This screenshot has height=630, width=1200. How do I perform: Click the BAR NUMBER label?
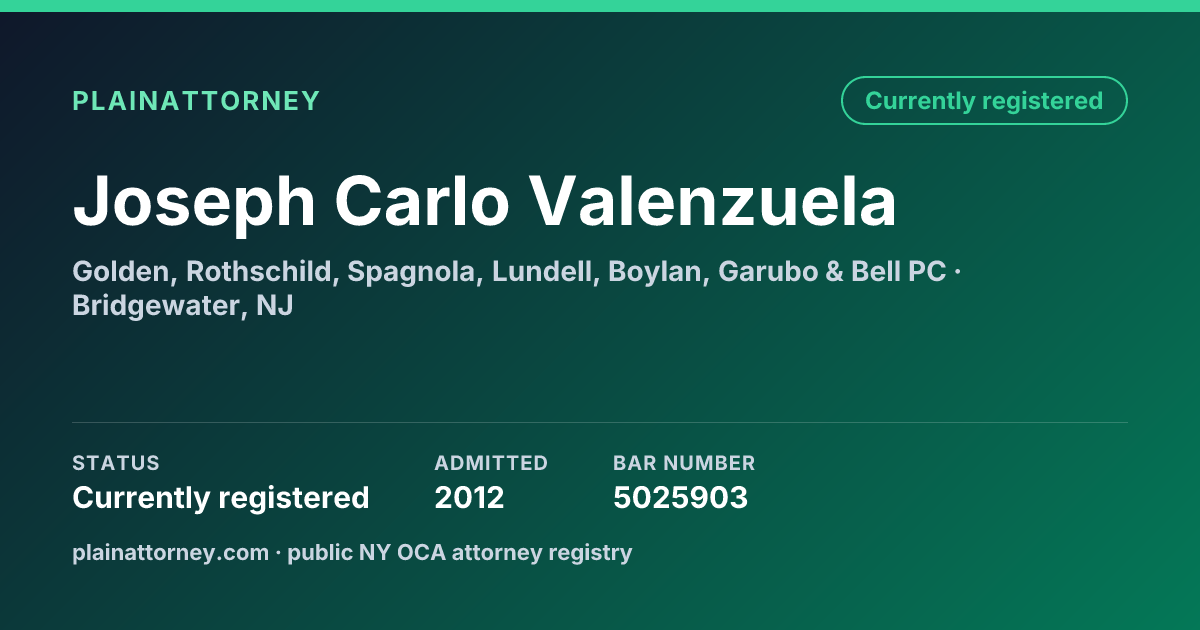[x=684, y=463]
